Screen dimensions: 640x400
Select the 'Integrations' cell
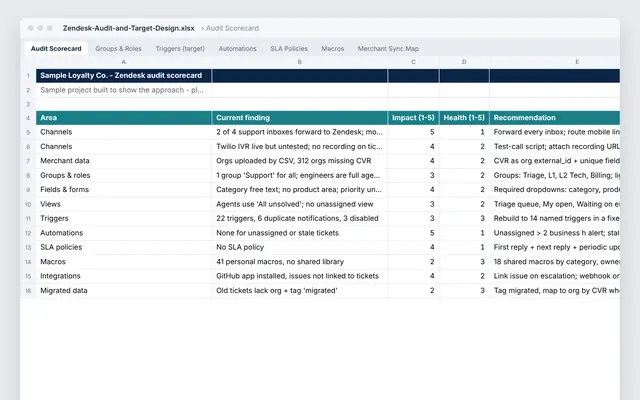click(x=124, y=276)
